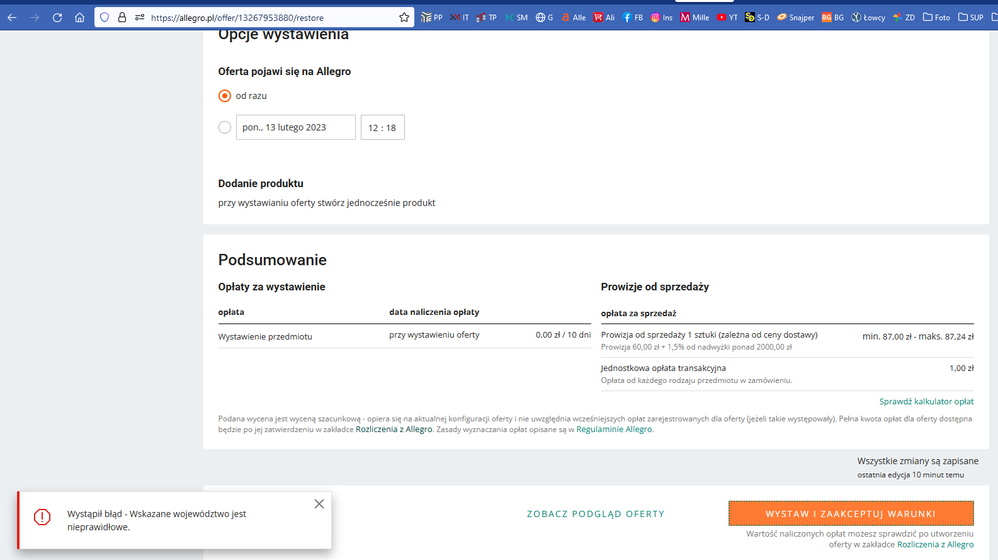Click the browser forward arrow
This screenshot has width=998, height=560.
[34, 18]
